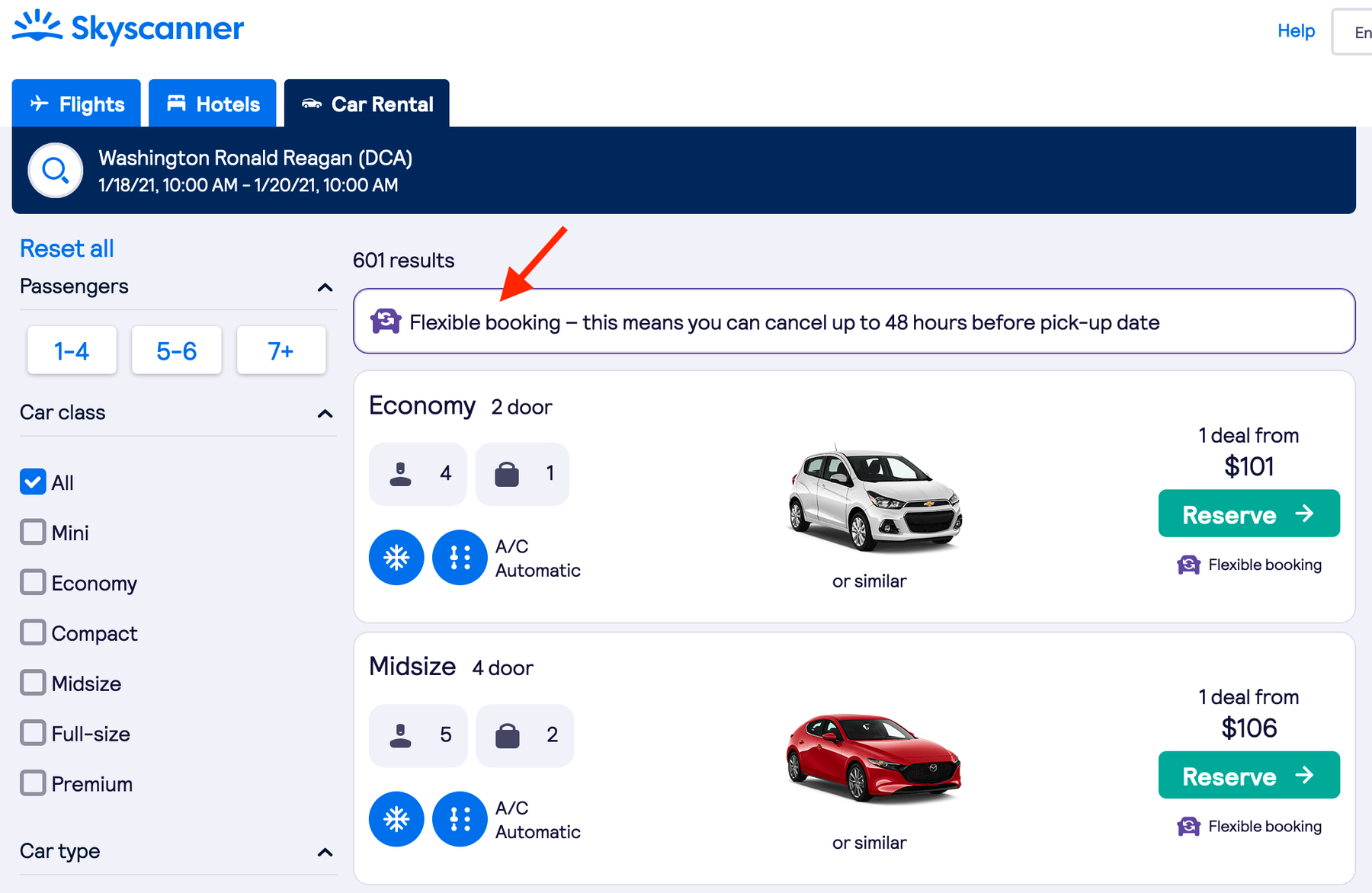Click the Midsize car luggage bag icon
Image resolution: width=1372 pixels, height=893 pixels.
[x=507, y=735]
